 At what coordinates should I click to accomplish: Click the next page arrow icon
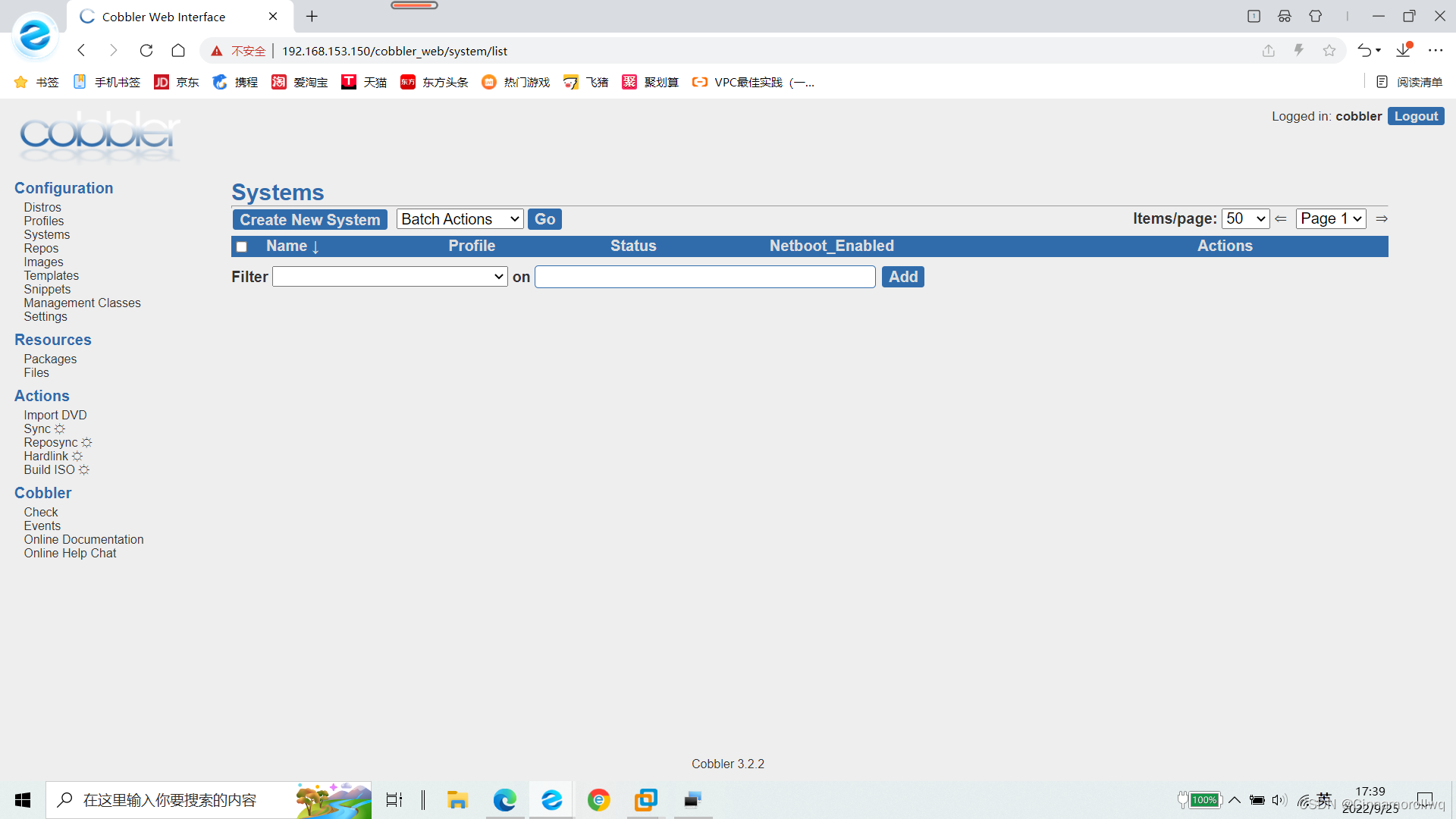(1382, 219)
